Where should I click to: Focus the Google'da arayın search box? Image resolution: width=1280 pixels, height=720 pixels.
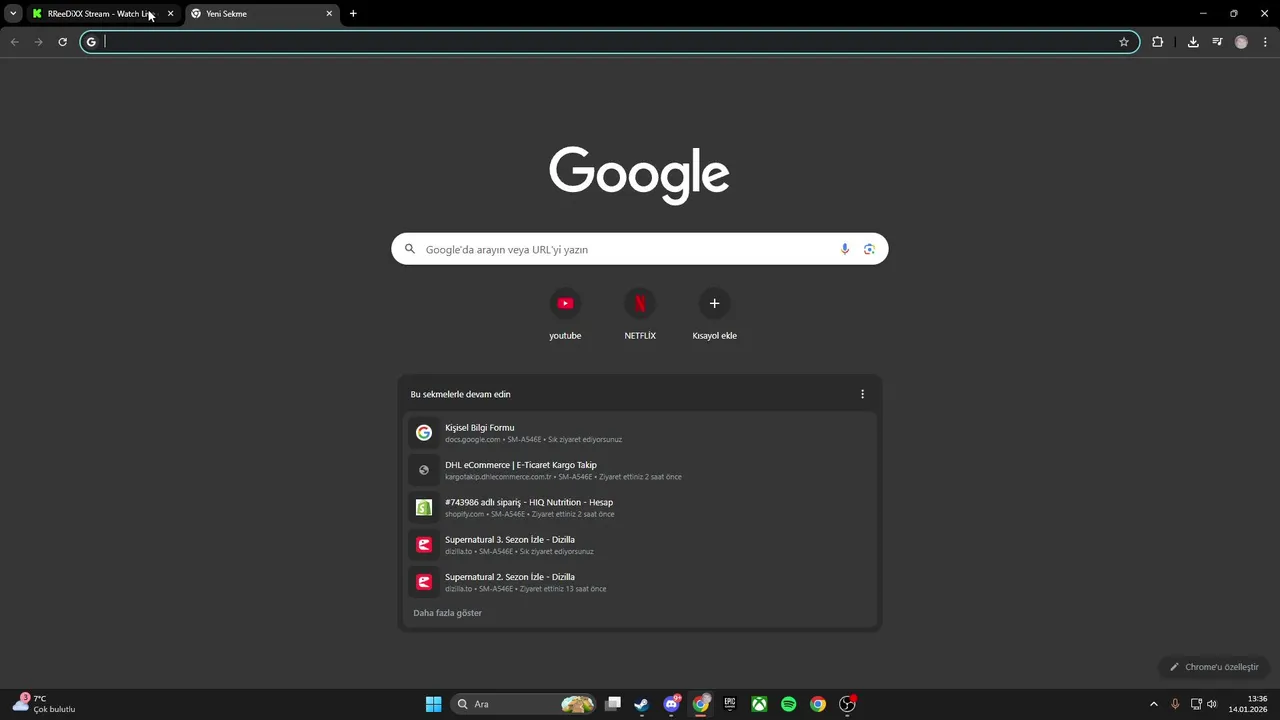639,249
